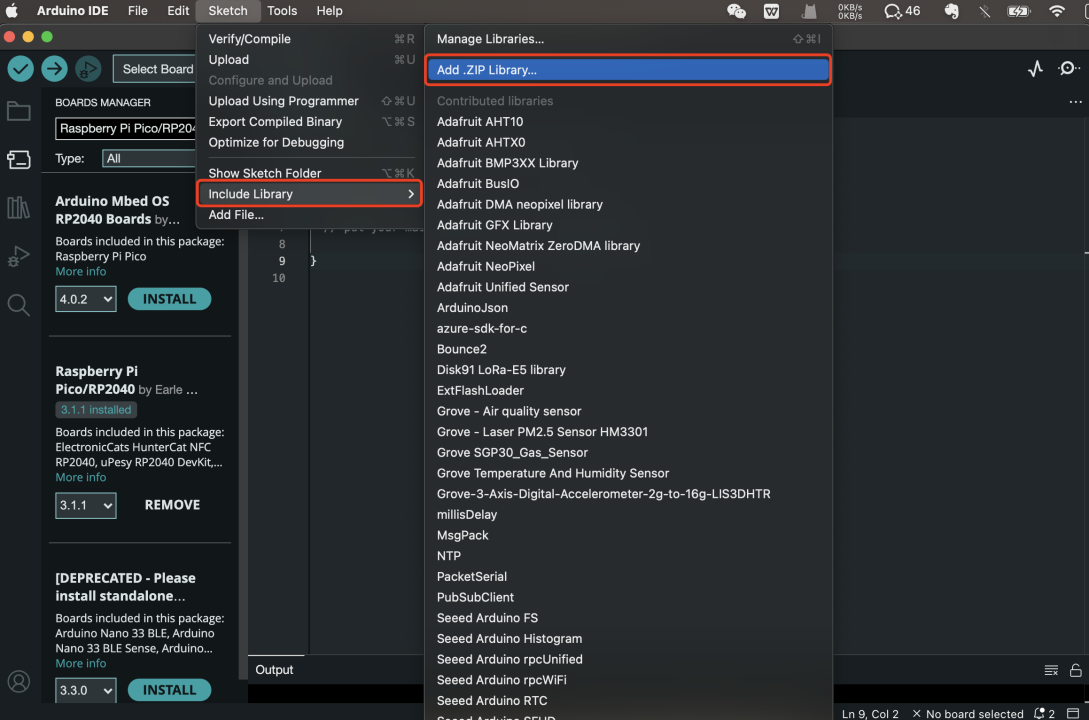1089x720 pixels.
Task: Click the WeChat icon in menu bar
Action: click(735, 10)
